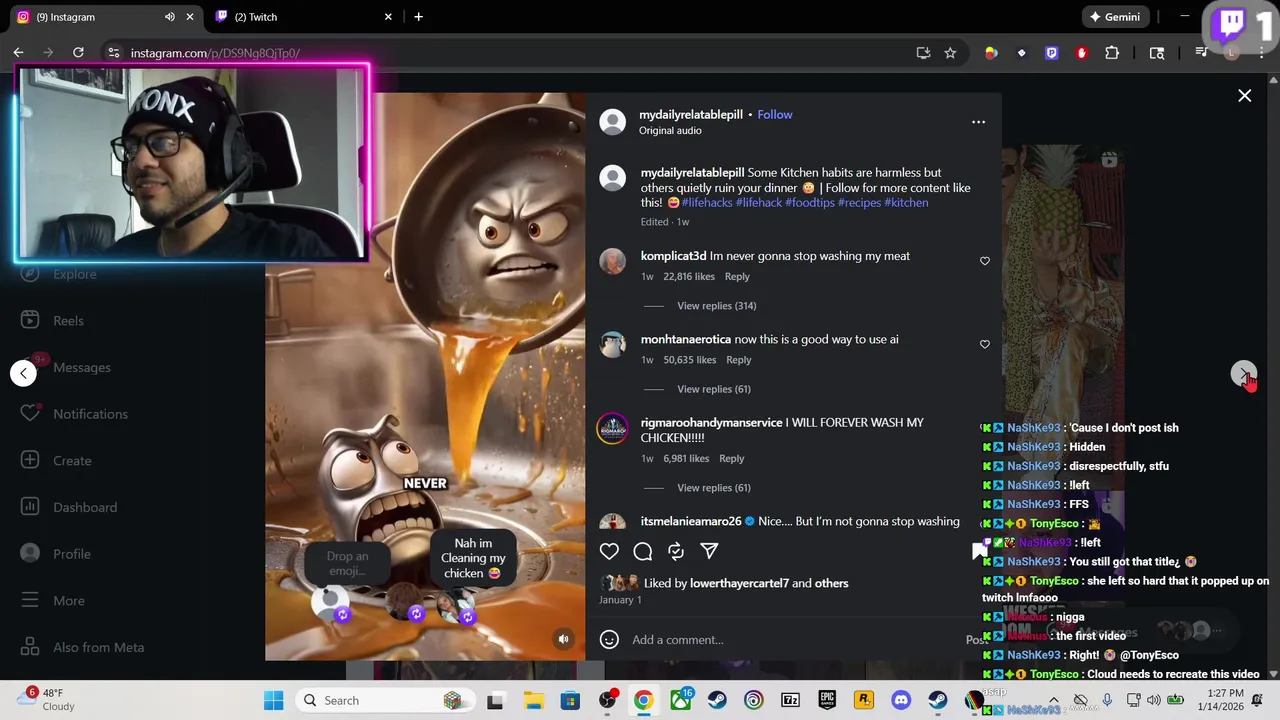The image size is (1280, 720).
Task: Go back in browser history
Action: pos(18,53)
